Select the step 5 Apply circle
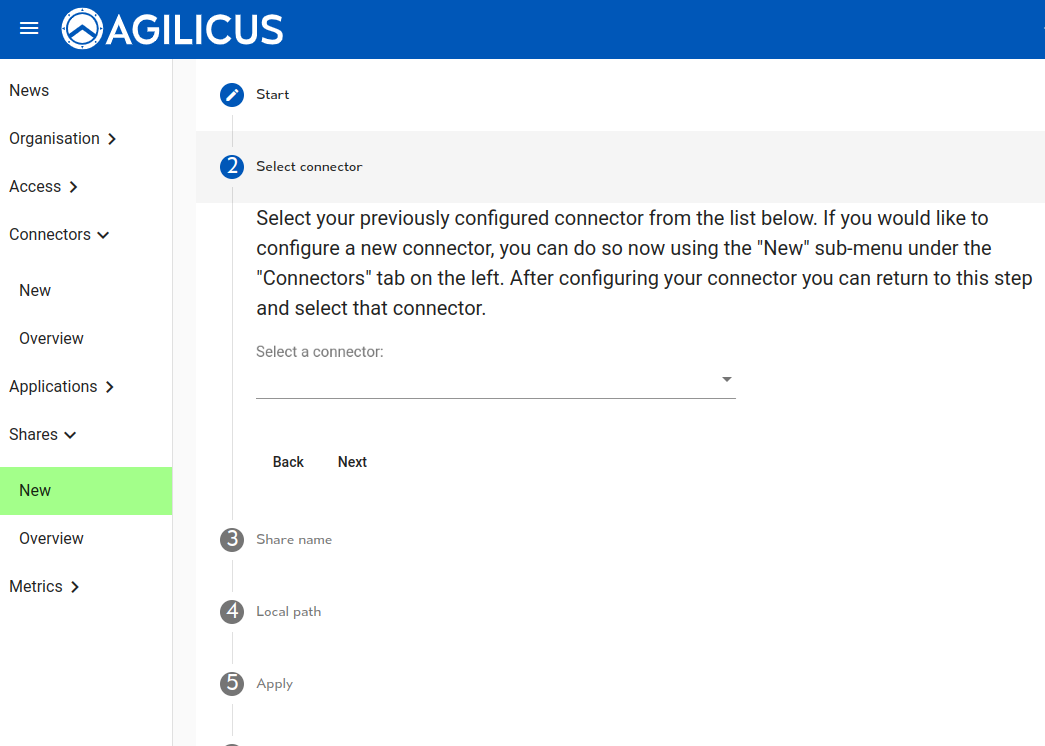This screenshot has height=746, width=1045. [x=232, y=684]
